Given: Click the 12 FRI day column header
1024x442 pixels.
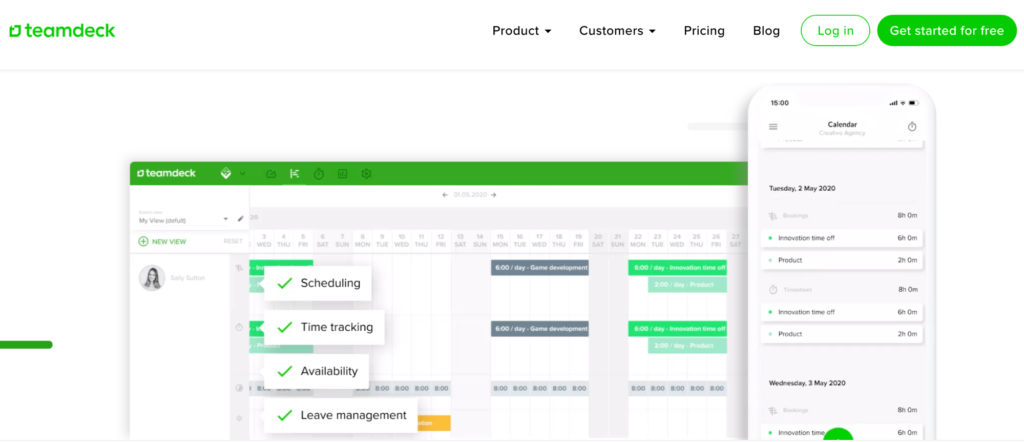Looking at the screenshot, I should (x=441, y=240).
